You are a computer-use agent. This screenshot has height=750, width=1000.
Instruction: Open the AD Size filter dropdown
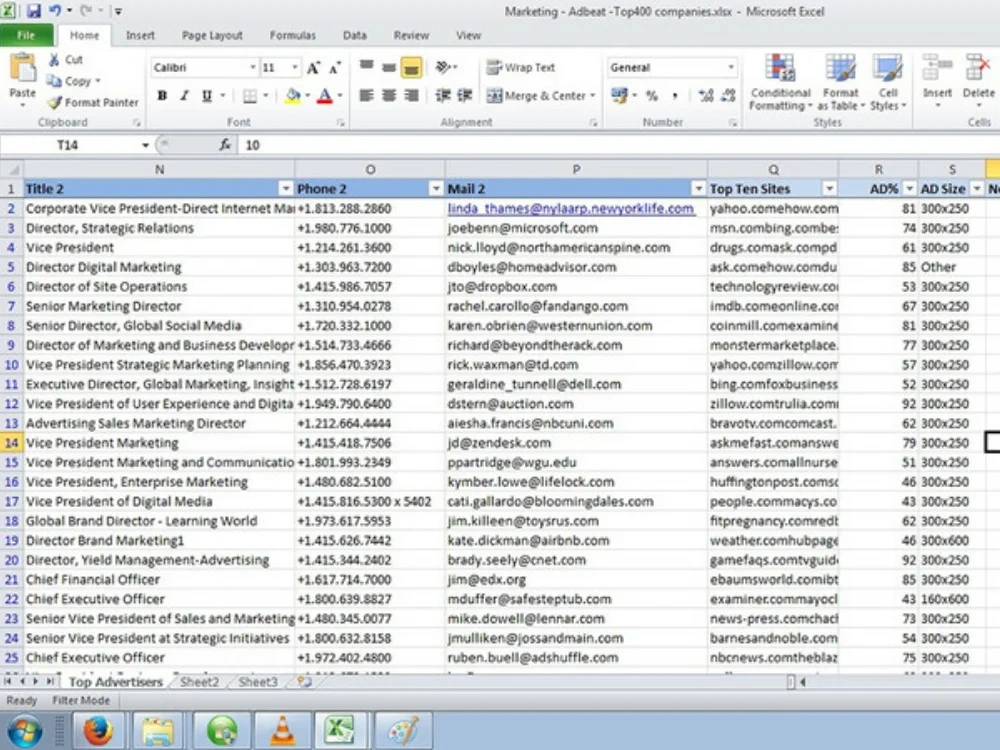976,189
